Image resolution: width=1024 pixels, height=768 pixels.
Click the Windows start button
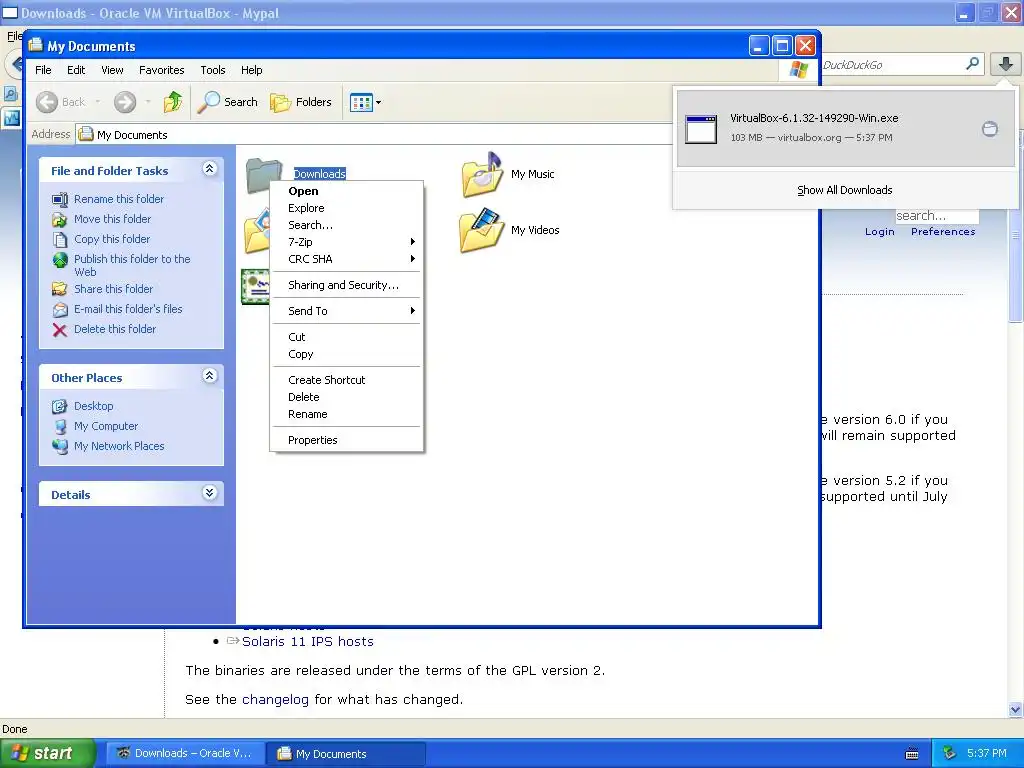[x=48, y=753]
